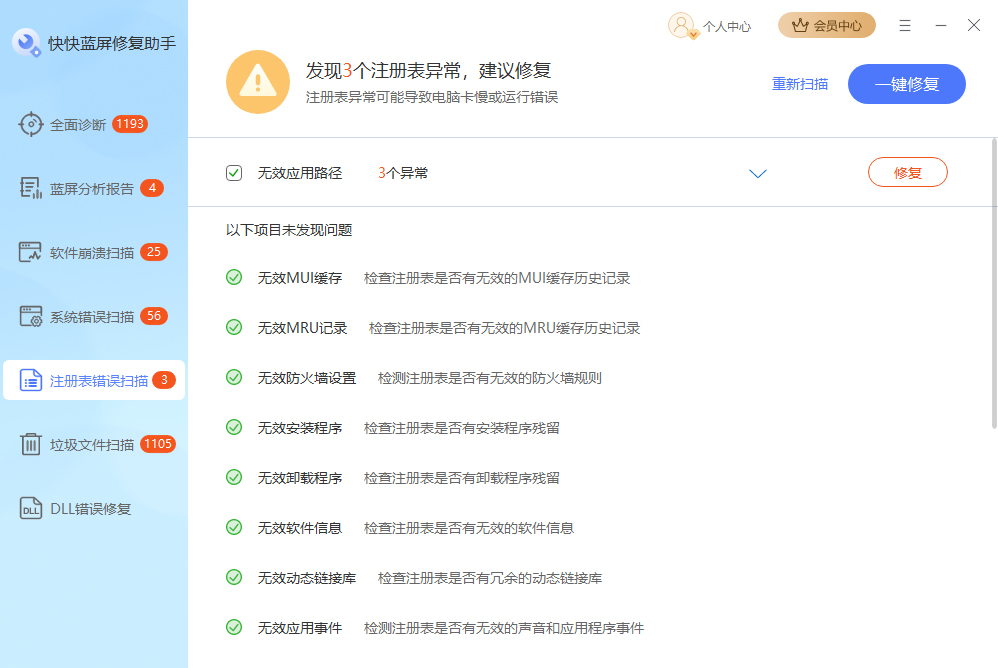
Task: Open 蓝屏分析报告 via its sidebar icon
Action: tap(28, 188)
